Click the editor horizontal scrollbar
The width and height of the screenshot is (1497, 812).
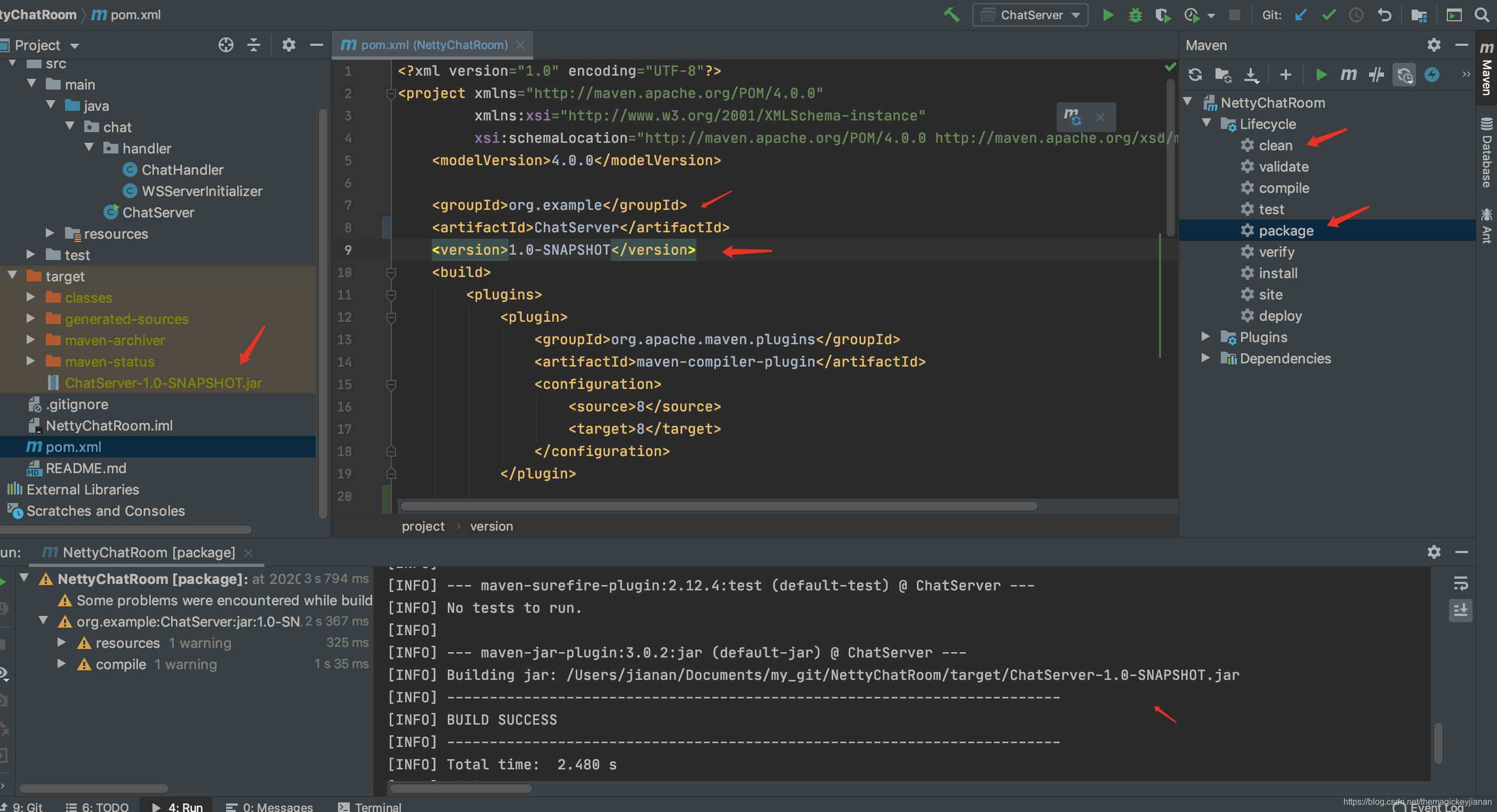point(718,506)
